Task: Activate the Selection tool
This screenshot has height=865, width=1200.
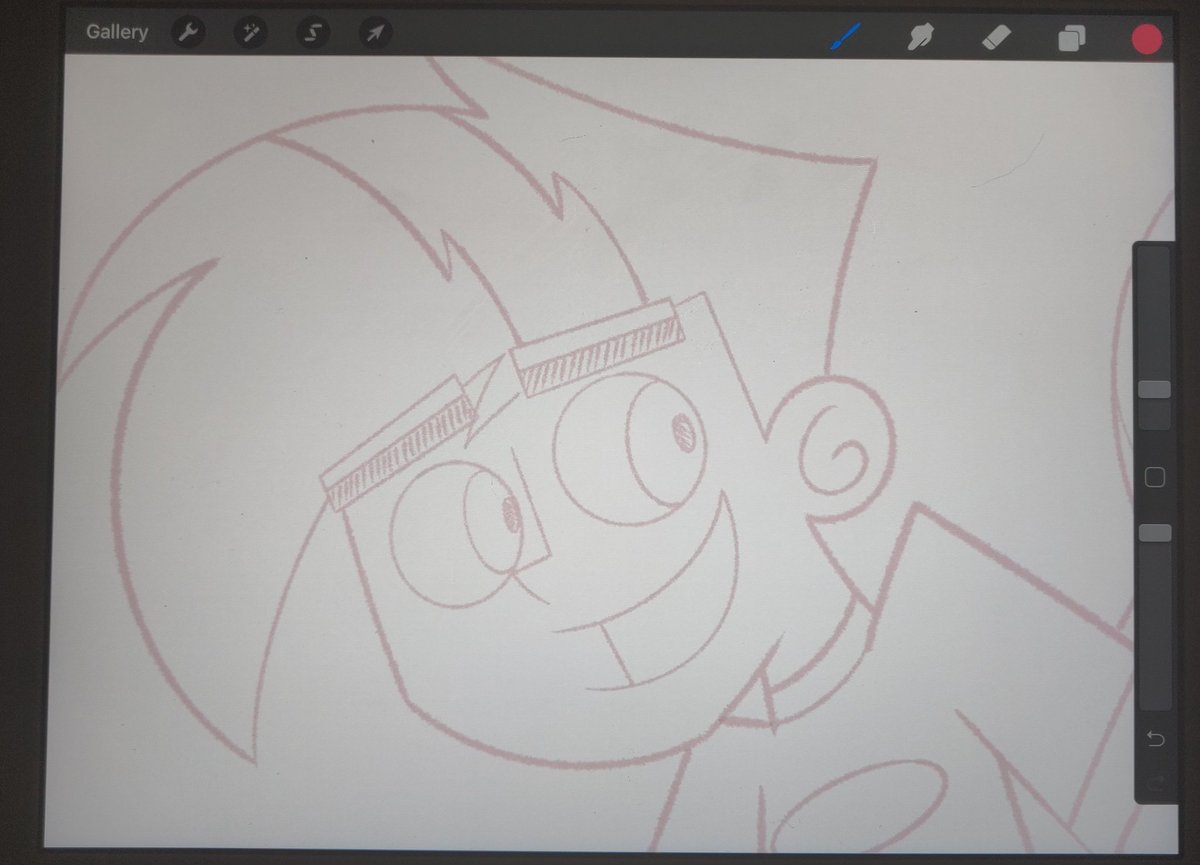Action: 312,33
